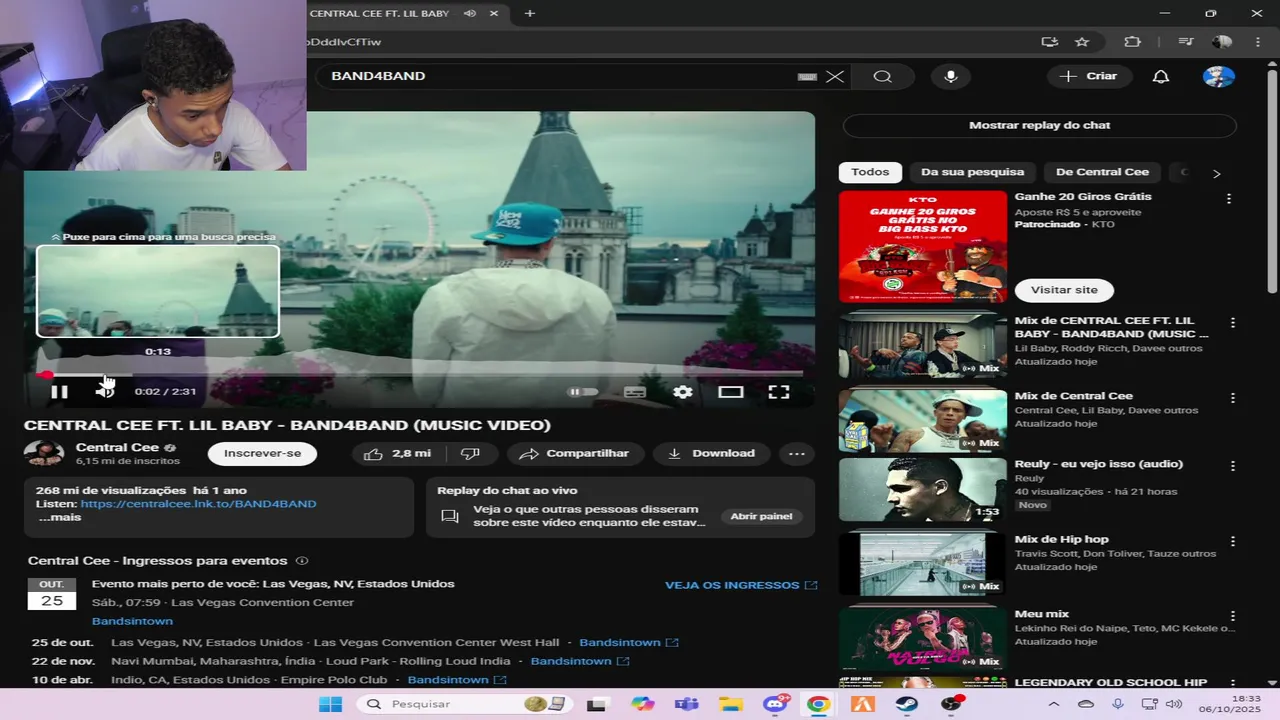
Task: Open media control icon in Chrome toolbar
Action: tap(1186, 42)
